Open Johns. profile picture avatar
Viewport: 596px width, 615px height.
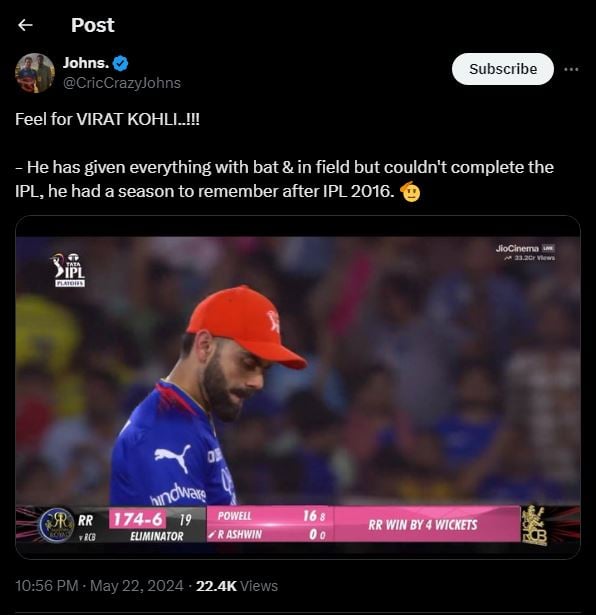tap(35, 73)
